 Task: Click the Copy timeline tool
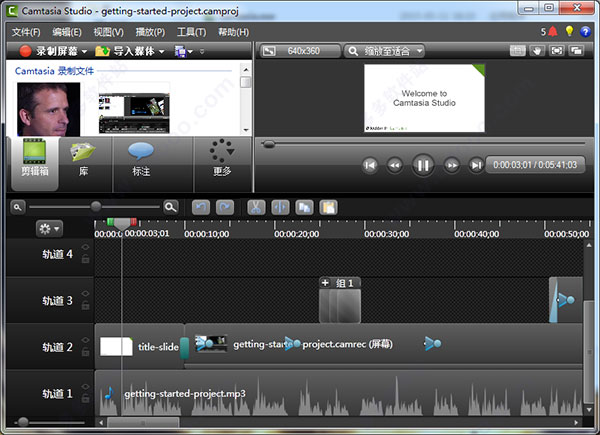tap(304, 207)
